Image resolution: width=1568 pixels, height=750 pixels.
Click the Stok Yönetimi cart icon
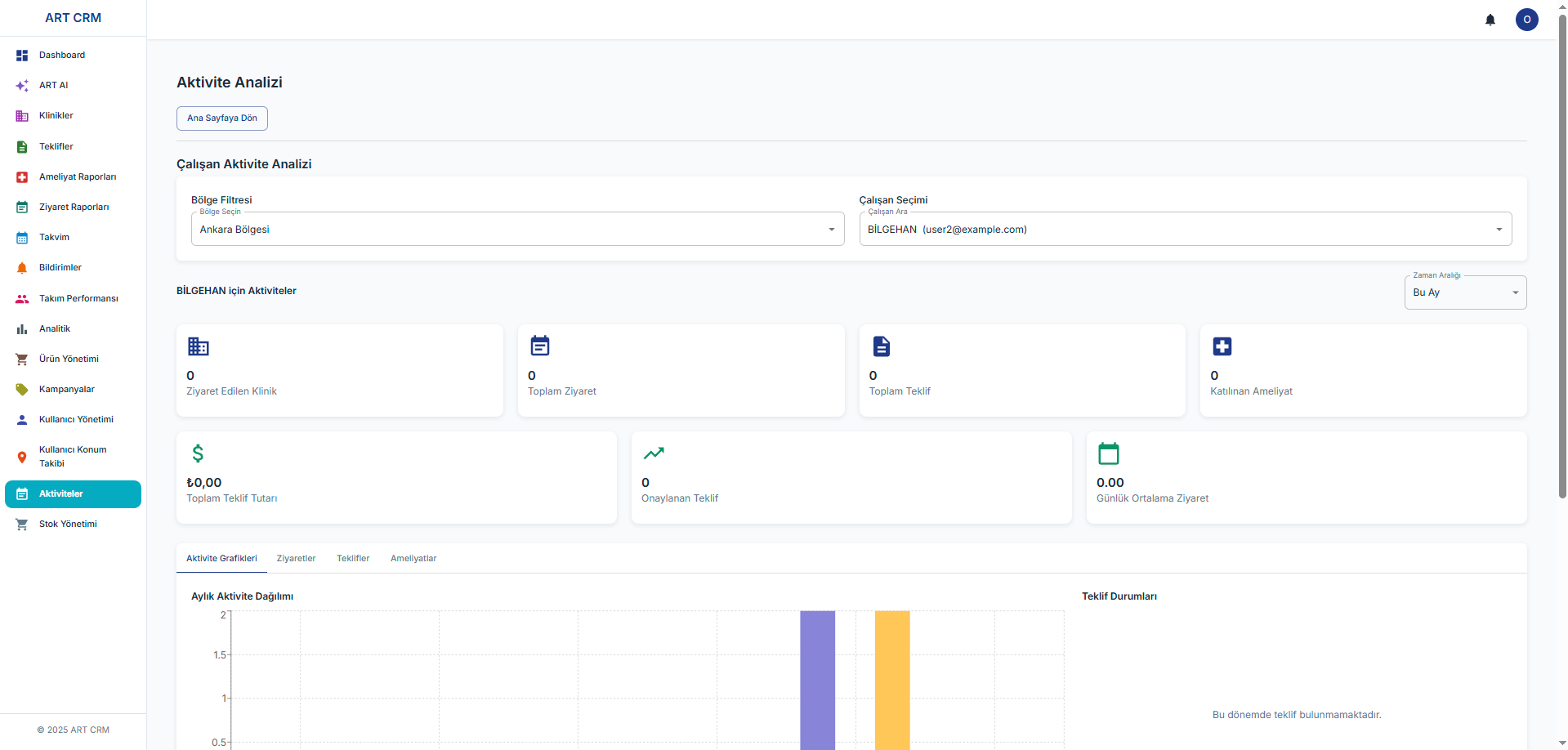22,525
